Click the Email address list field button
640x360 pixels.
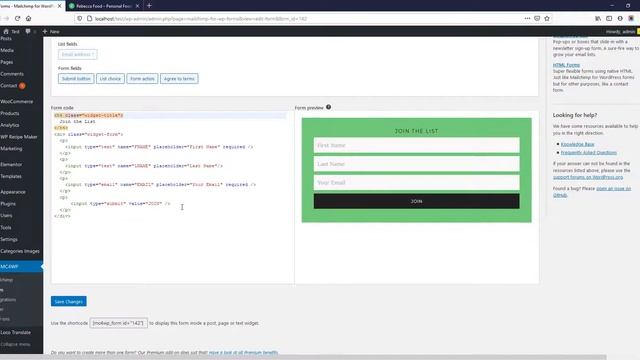point(78,54)
